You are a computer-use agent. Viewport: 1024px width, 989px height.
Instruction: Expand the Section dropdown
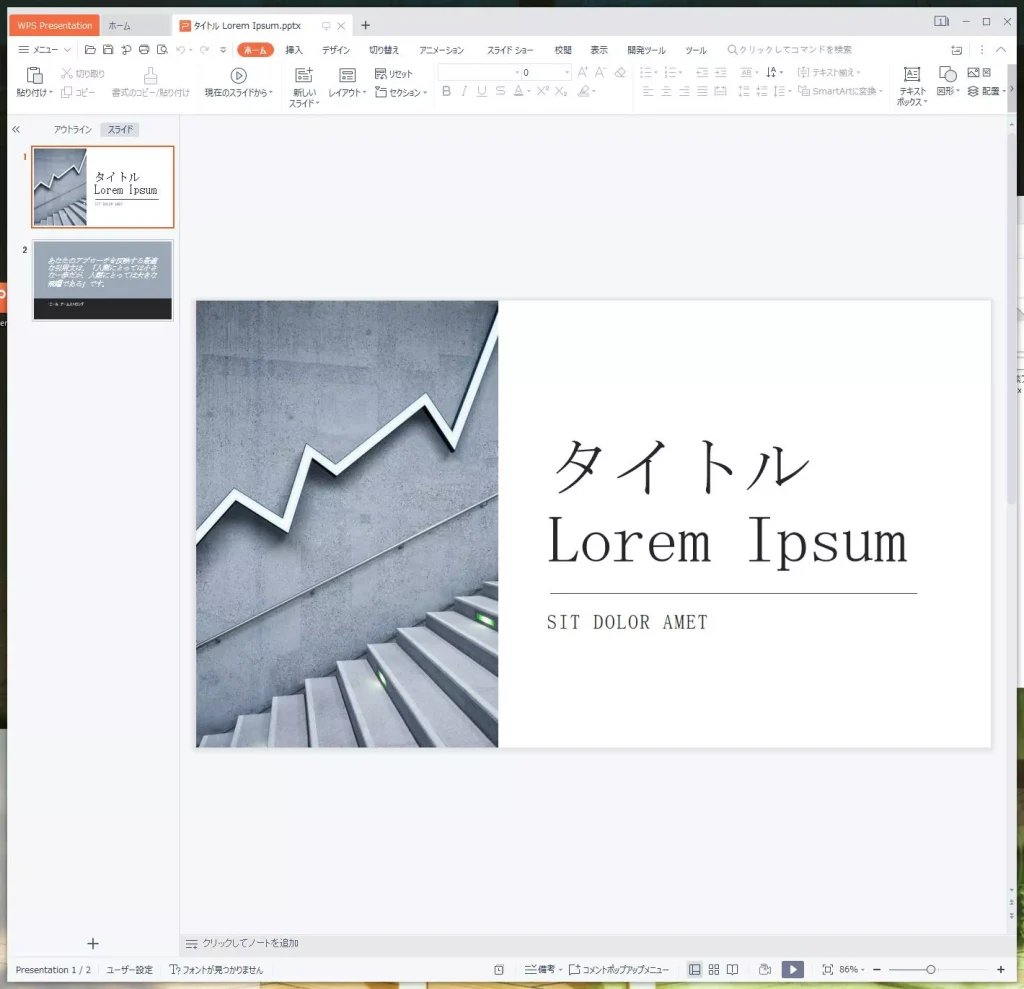[402, 92]
